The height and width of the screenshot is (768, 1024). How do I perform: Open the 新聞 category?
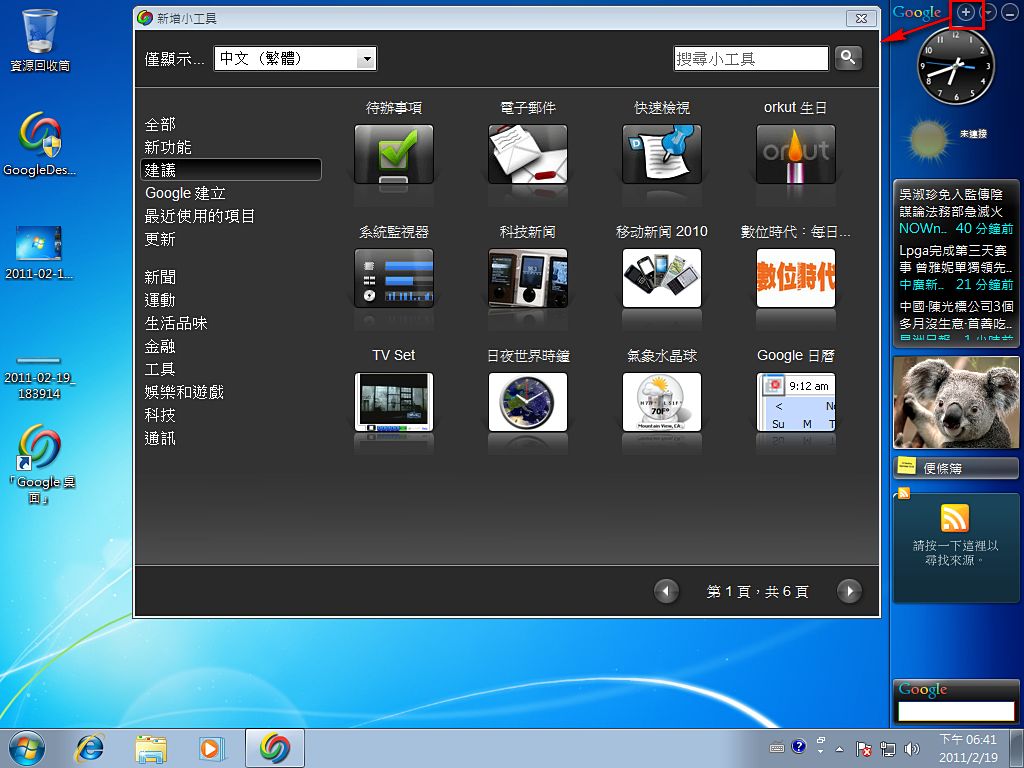tap(160, 277)
